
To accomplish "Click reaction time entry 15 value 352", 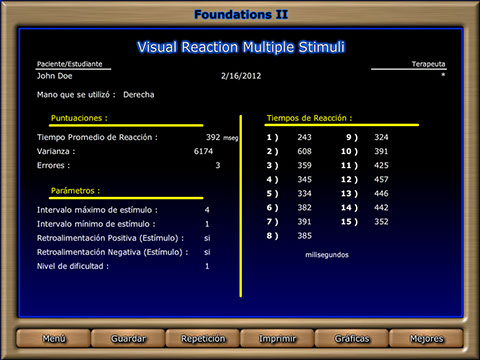I will pyautogui.click(x=381, y=222).
